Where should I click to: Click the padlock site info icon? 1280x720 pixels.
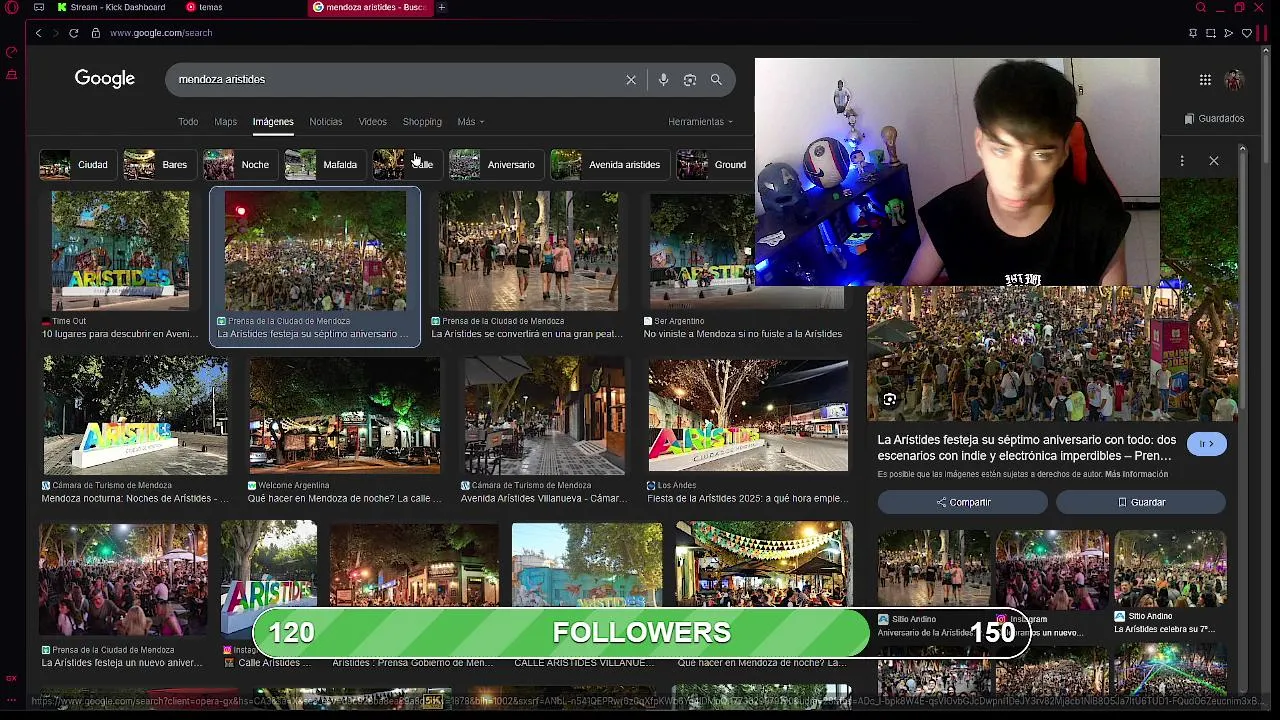click(95, 33)
